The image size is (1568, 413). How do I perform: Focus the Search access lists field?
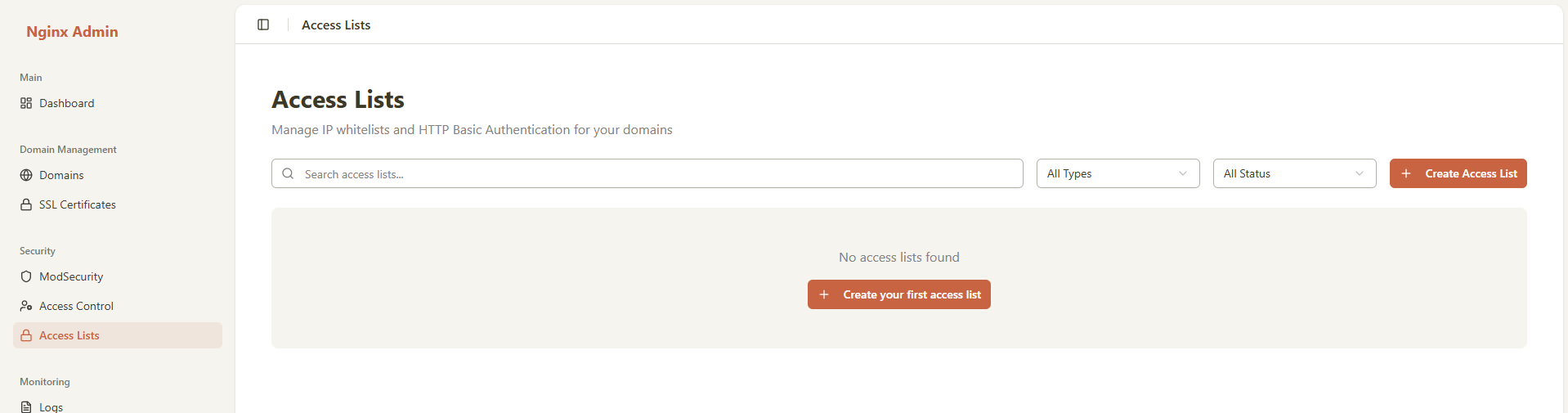654,173
